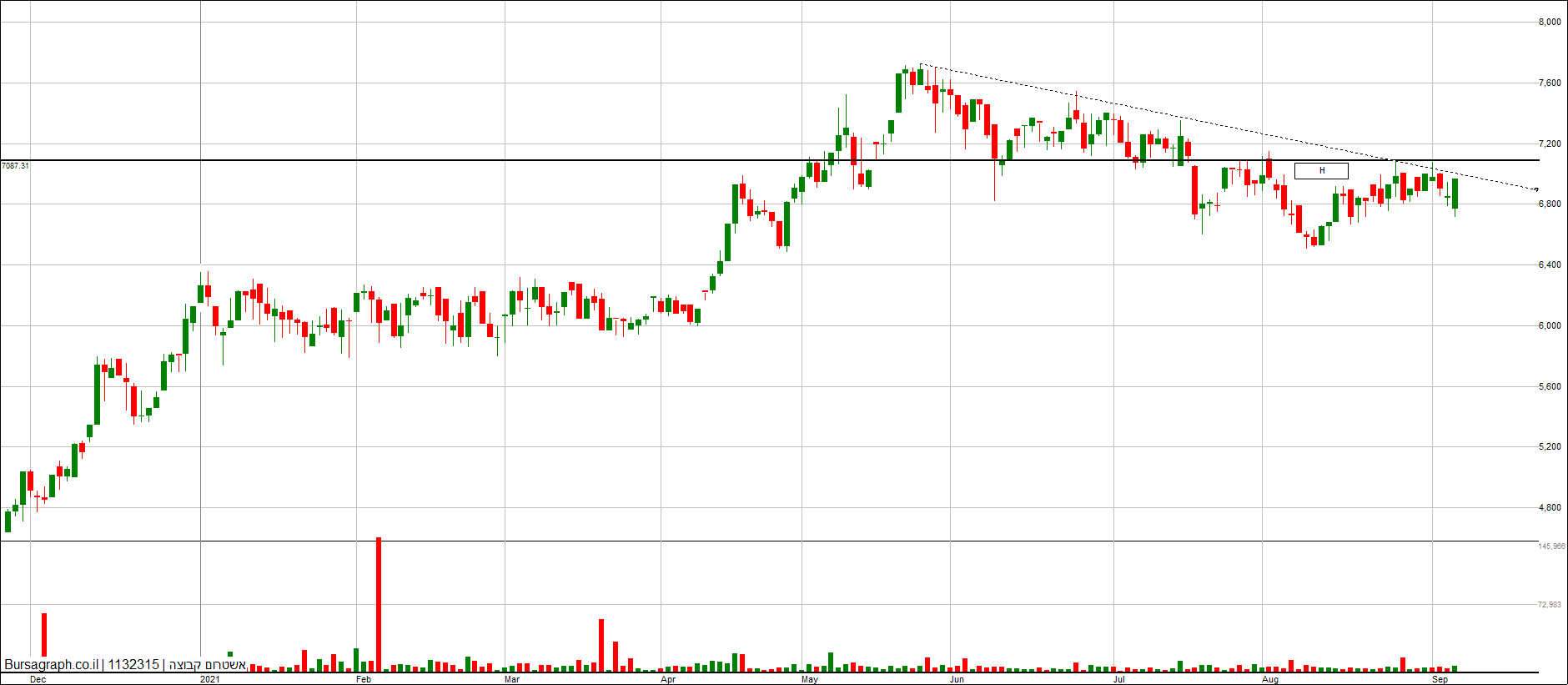Screen dimensions: 1568x685
Task: Select the 7,200 price axis label
Action: click(x=1550, y=144)
